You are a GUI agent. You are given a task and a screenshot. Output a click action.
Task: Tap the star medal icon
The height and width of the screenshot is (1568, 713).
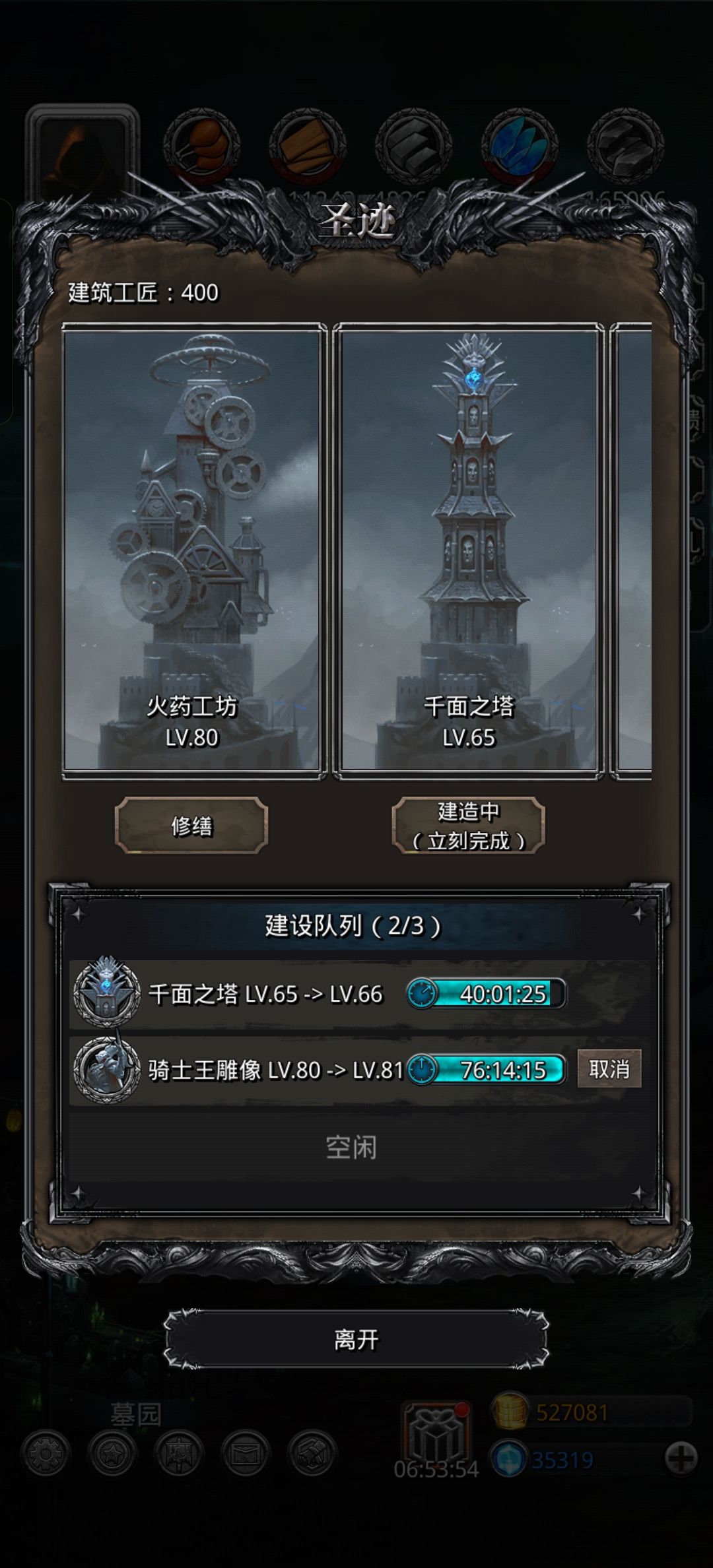tap(112, 1453)
